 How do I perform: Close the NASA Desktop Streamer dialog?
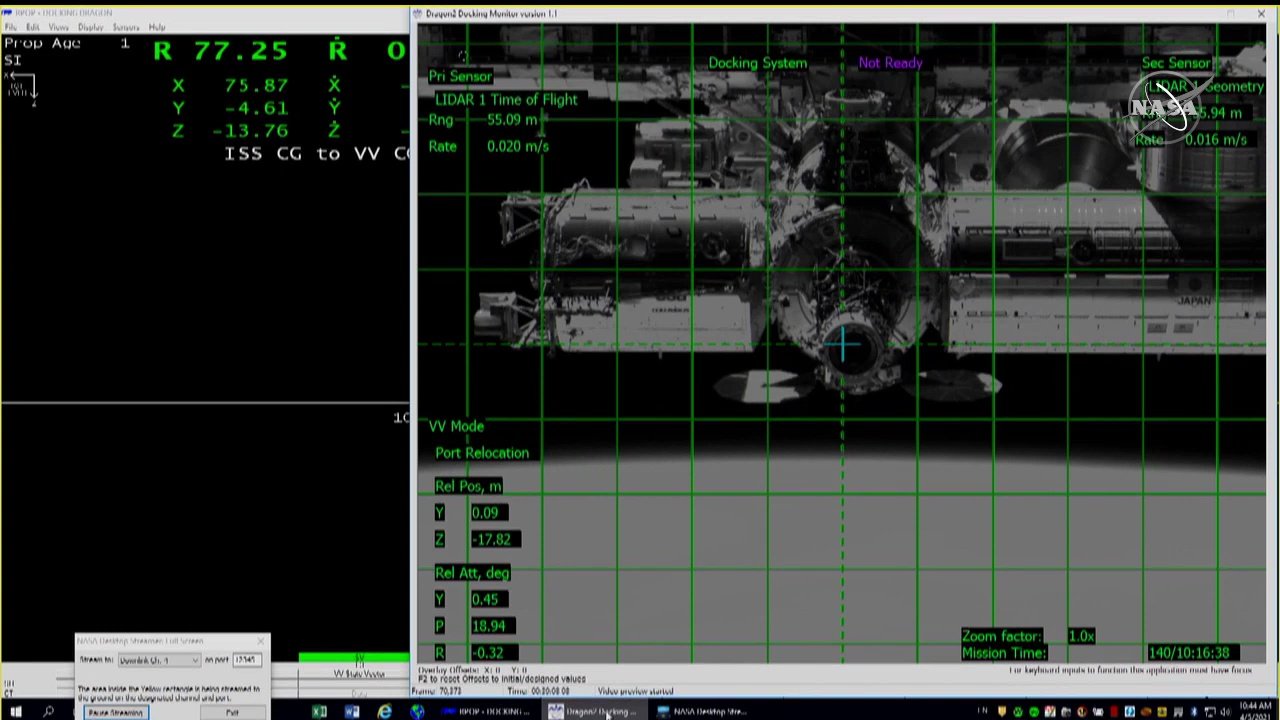click(x=261, y=641)
